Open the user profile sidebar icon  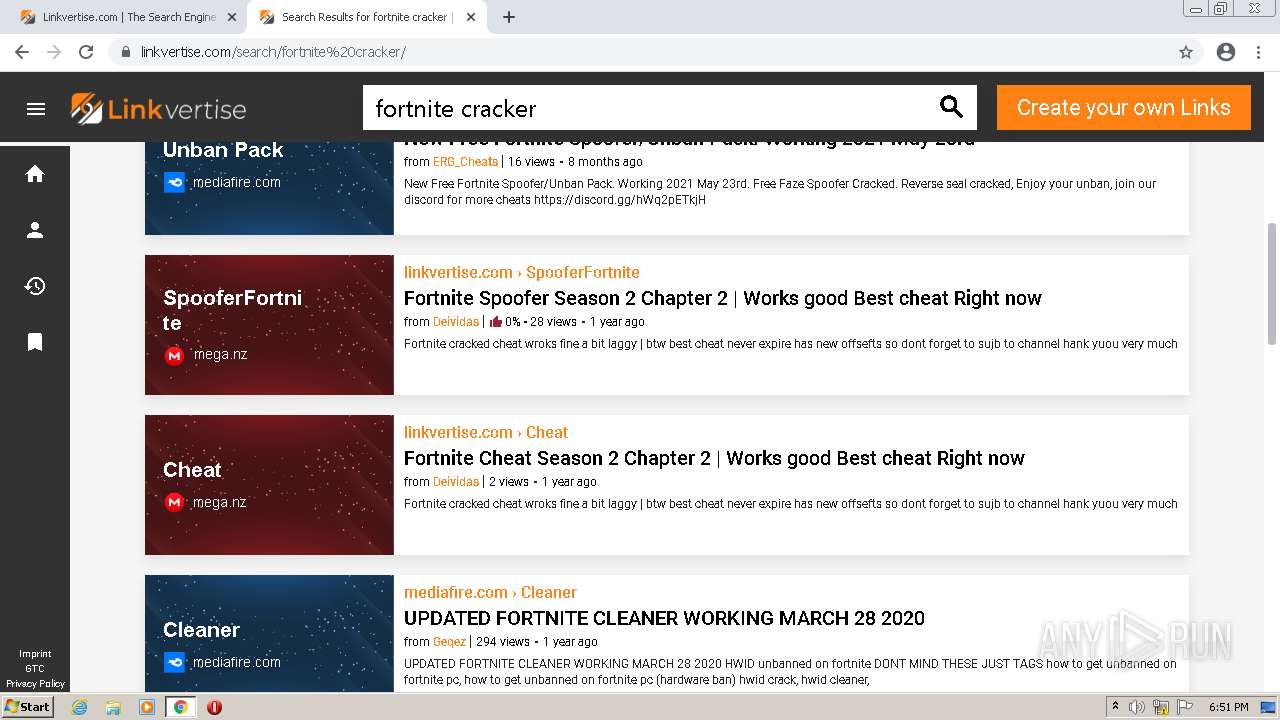35,230
